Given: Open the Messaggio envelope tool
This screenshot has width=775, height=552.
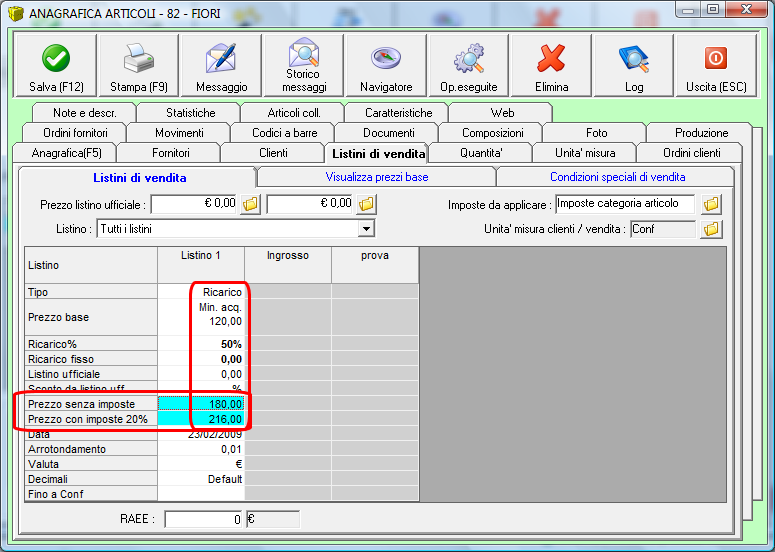Looking at the screenshot, I should 221,65.
